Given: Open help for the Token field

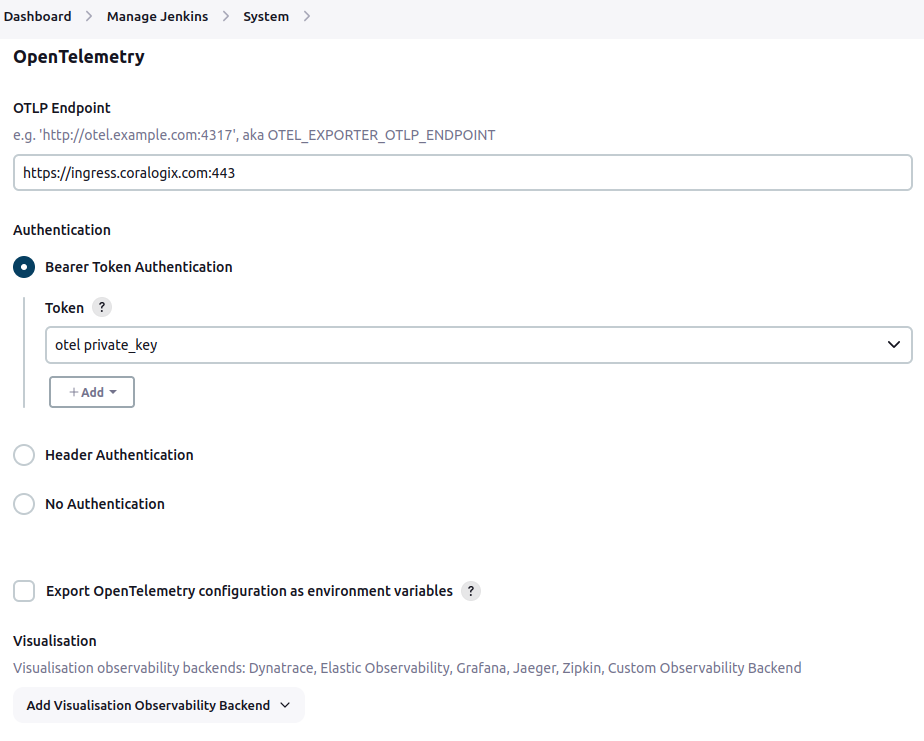Looking at the screenshot, I should tap(102, 307).
